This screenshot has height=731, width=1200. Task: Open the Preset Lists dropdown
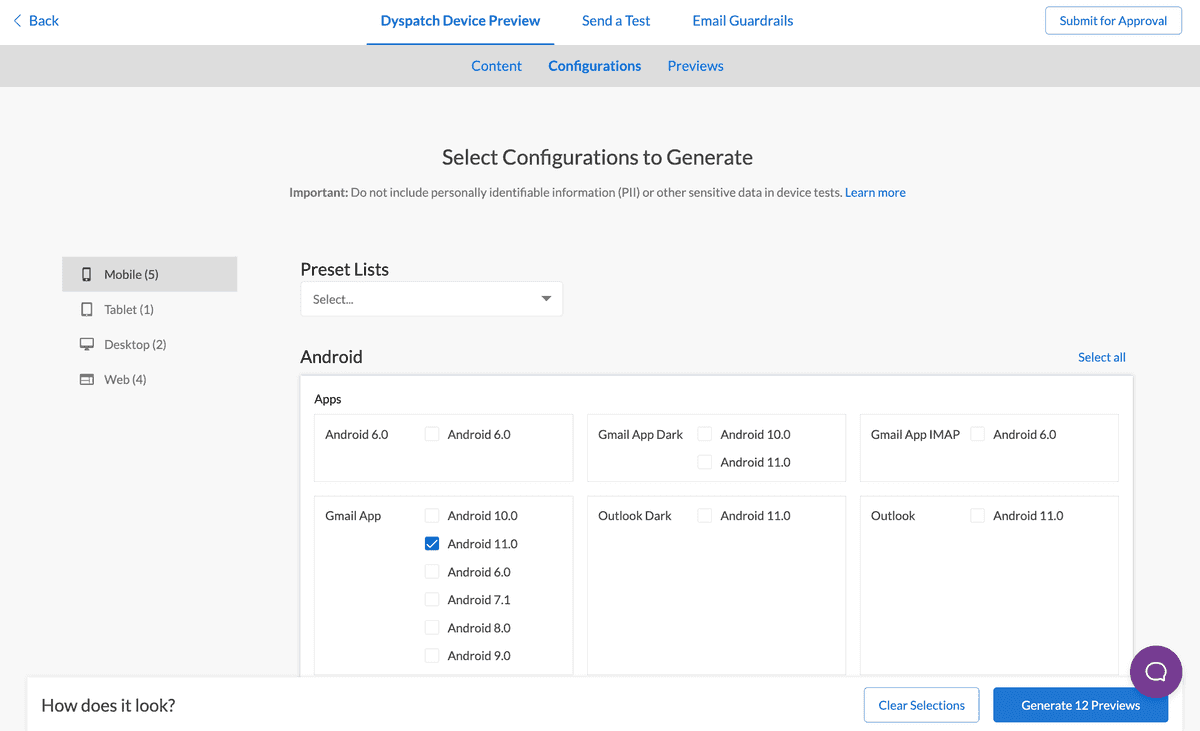(x=431, y=299)
